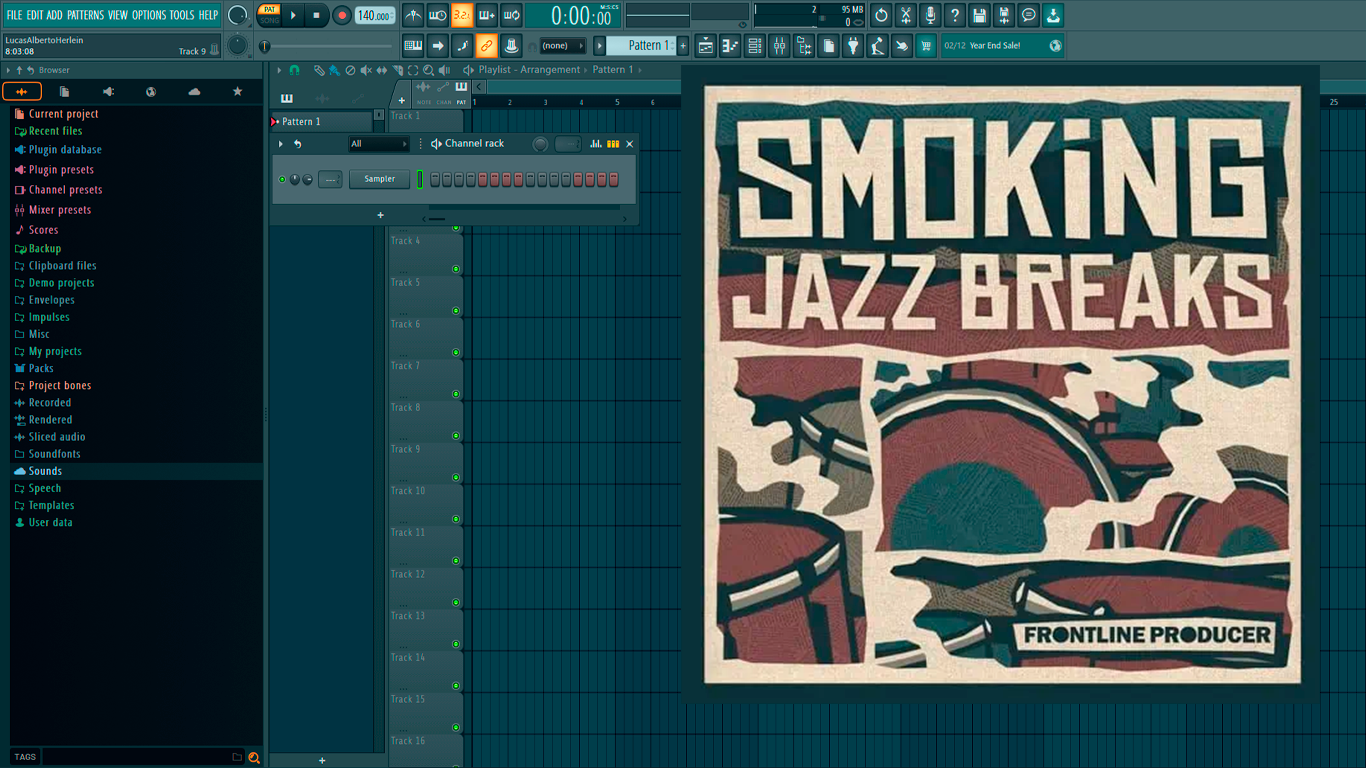Toggle the metronome button
The height and width of the screenshot is (768, 1366).
click(413, 16)
